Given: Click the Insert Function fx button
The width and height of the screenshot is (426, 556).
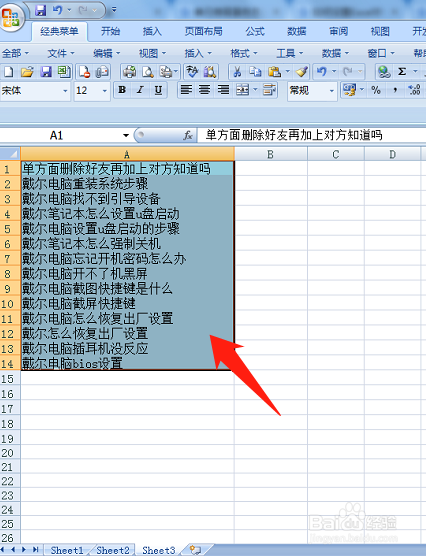Looking at the screenshot, I should 188,135.
